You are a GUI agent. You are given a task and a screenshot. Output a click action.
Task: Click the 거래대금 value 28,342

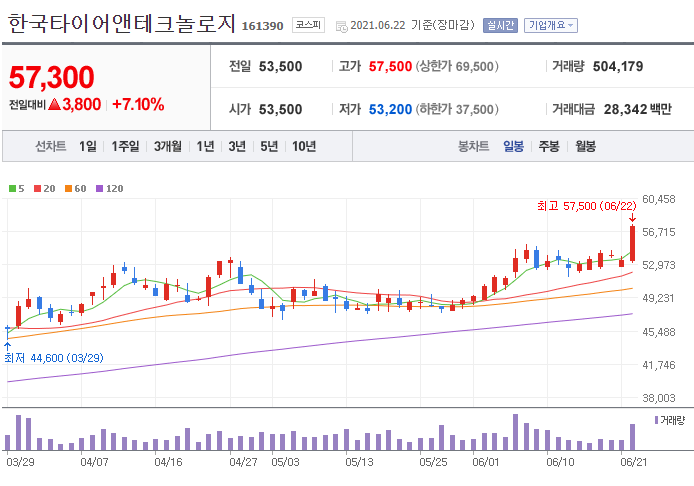pyautogui.click(x=624, y=109)
